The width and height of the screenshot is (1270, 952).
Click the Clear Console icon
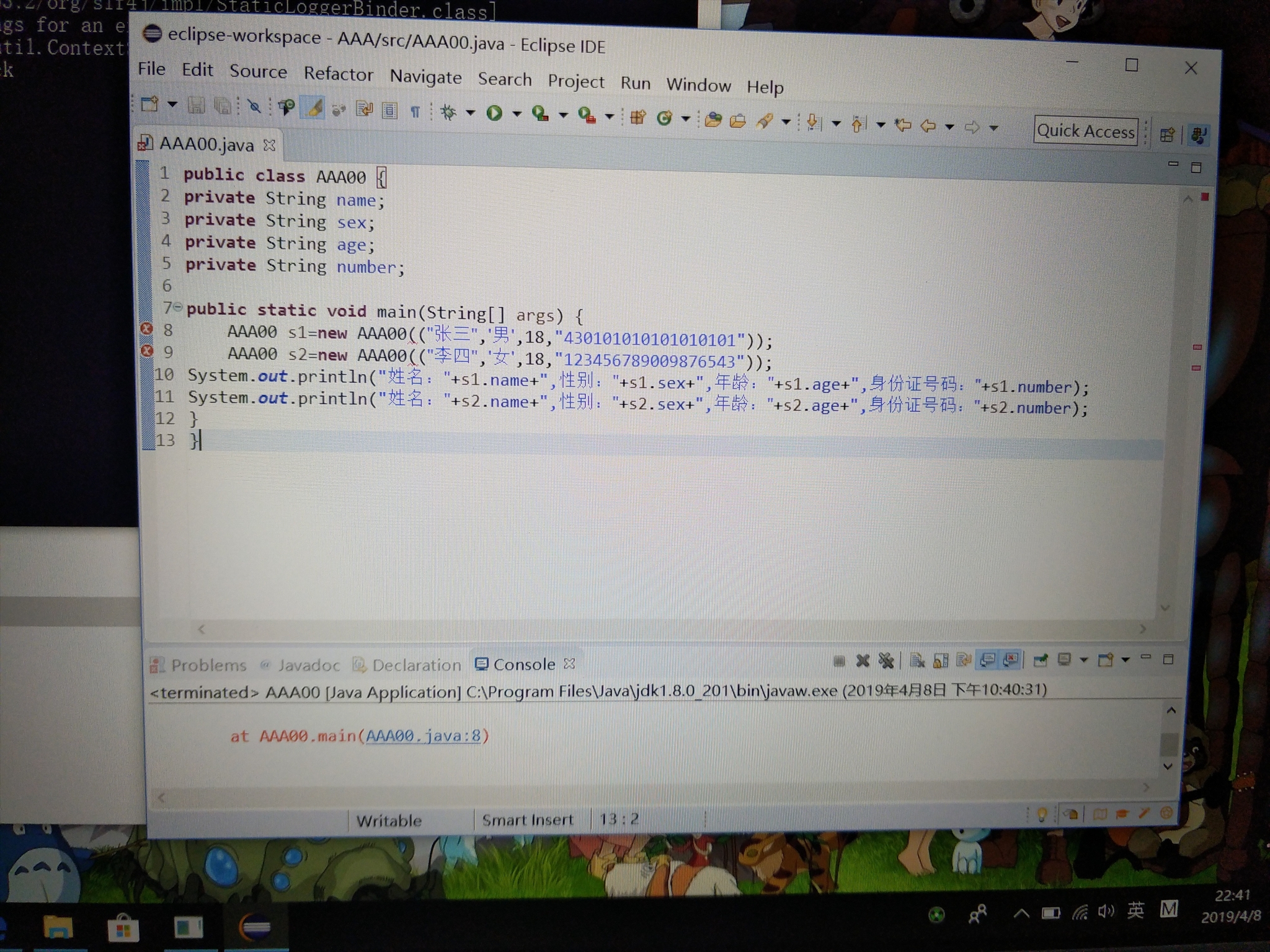click(917, 661)
